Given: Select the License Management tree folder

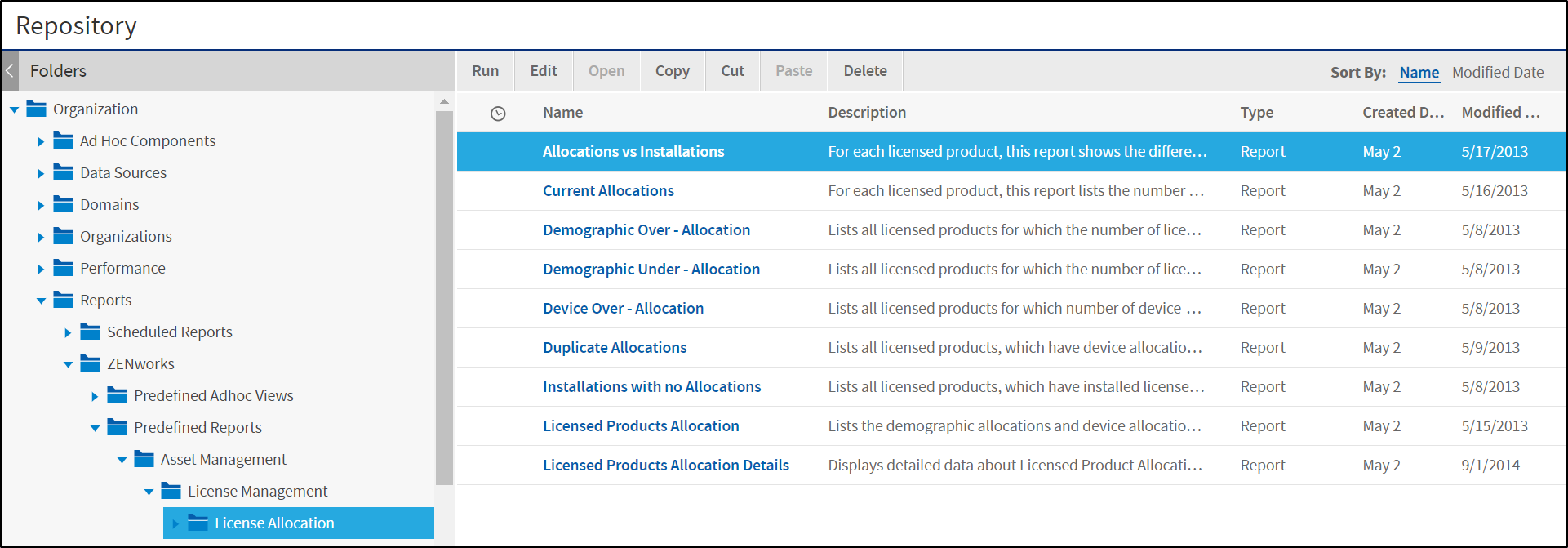Looking at the screenshot, I should pyautogui.click(x=257, y=491).
